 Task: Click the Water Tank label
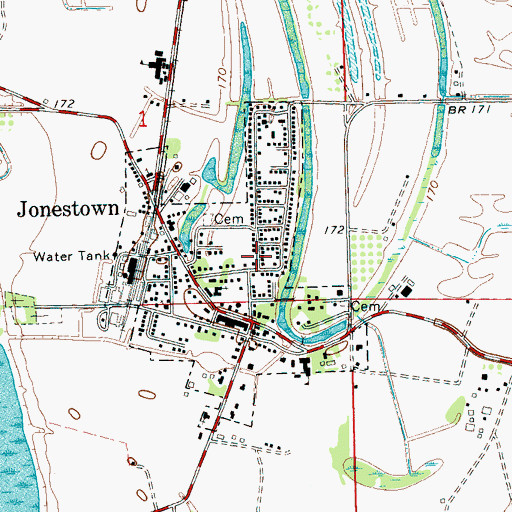(x=72, y=256)
